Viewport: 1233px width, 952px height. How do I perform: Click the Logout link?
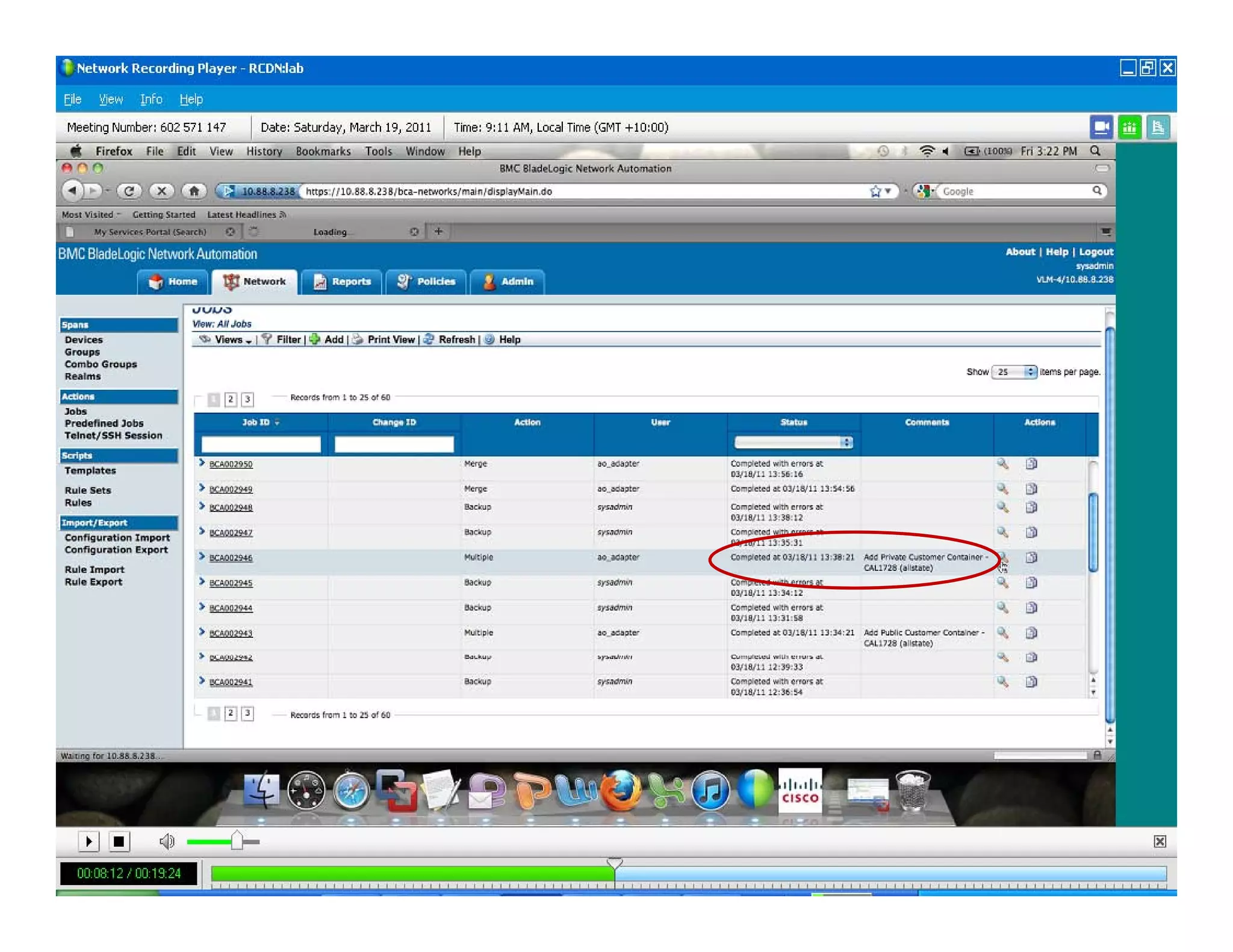click(x=1096, y=252)
